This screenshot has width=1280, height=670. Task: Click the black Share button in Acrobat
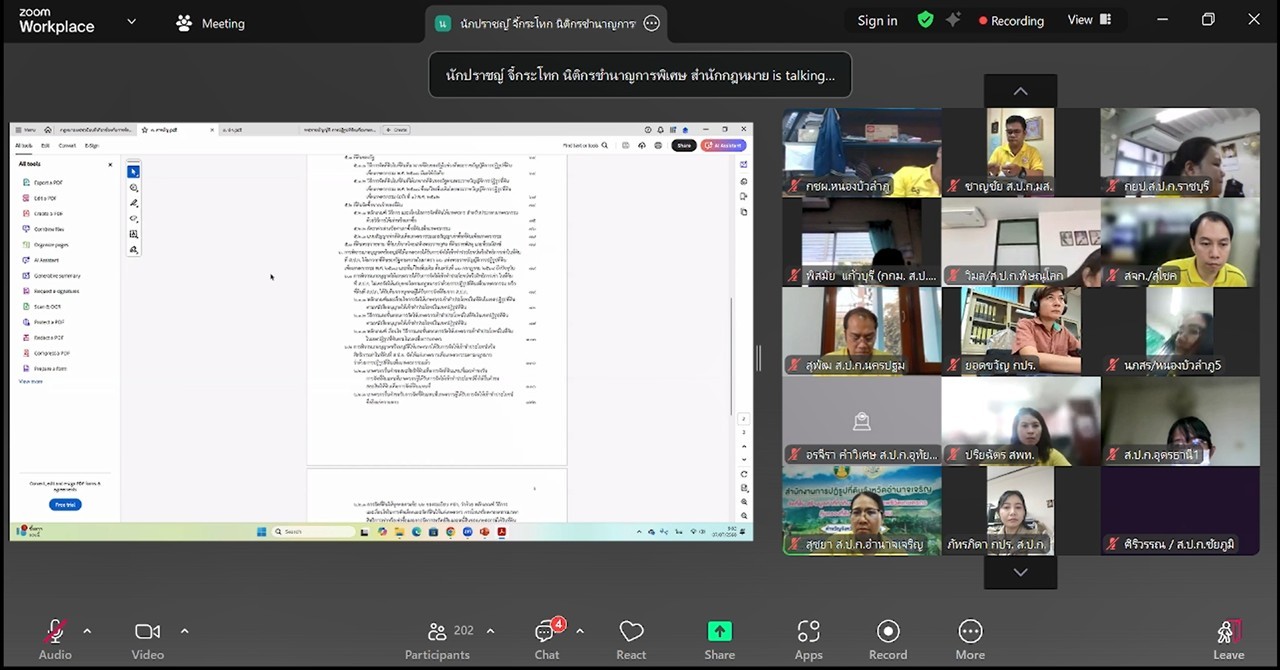684,146
